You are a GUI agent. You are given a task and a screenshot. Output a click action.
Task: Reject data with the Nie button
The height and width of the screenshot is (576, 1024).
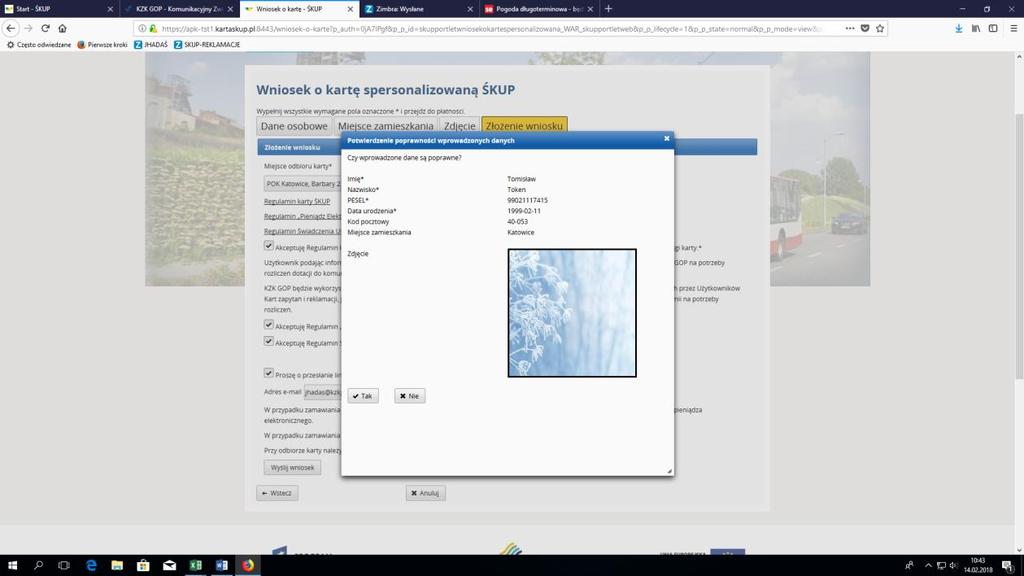tap(409, 396)
